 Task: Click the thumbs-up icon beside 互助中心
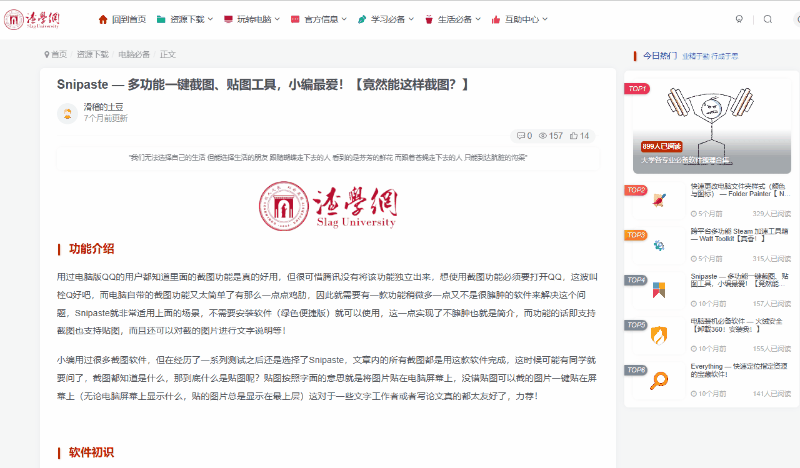[x=495, y=19]
